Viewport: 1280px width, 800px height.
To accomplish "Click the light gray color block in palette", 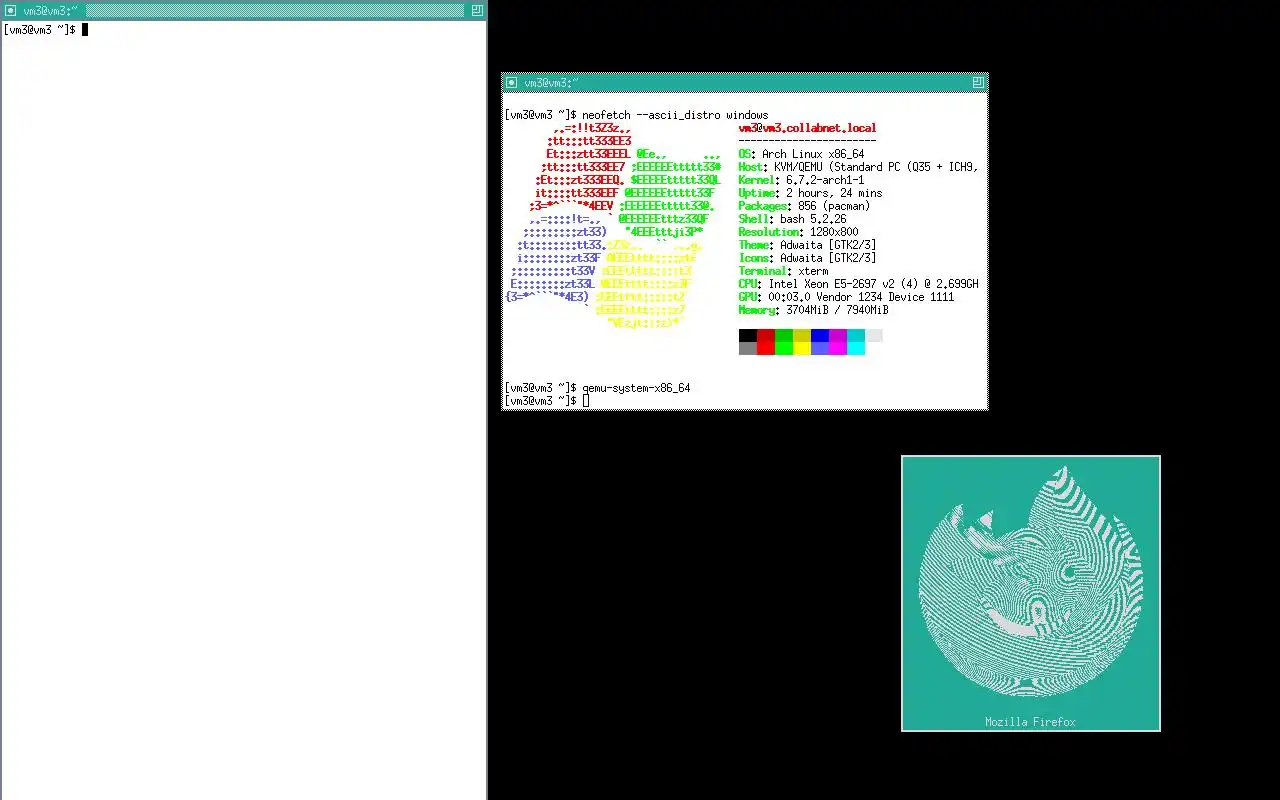I will pos(874,336).
